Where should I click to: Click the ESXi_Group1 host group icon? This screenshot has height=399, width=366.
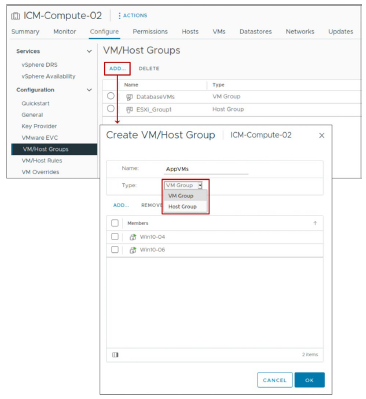129,110
